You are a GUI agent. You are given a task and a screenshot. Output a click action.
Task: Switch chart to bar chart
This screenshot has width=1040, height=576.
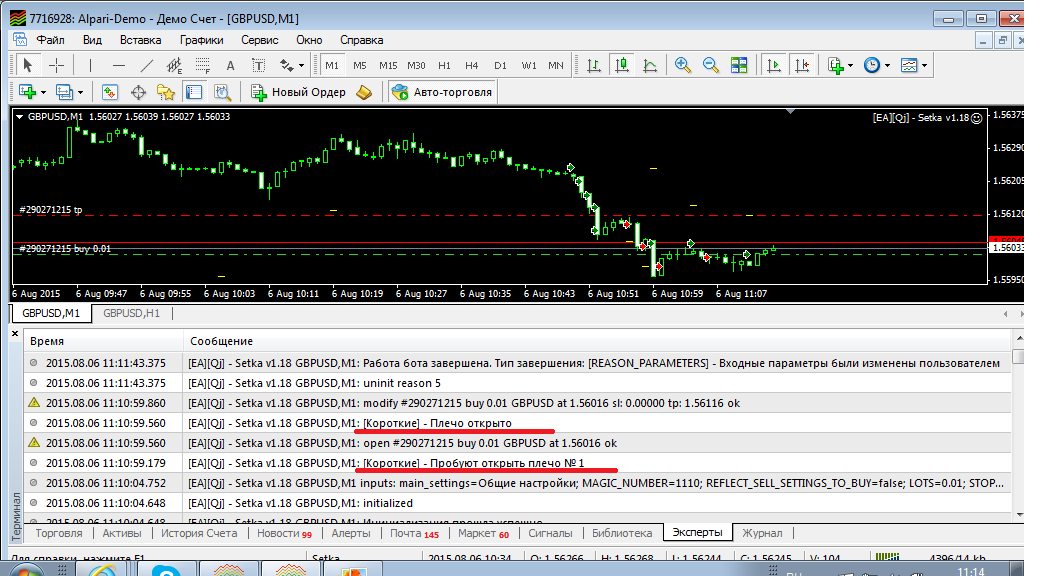coord(594,65)
